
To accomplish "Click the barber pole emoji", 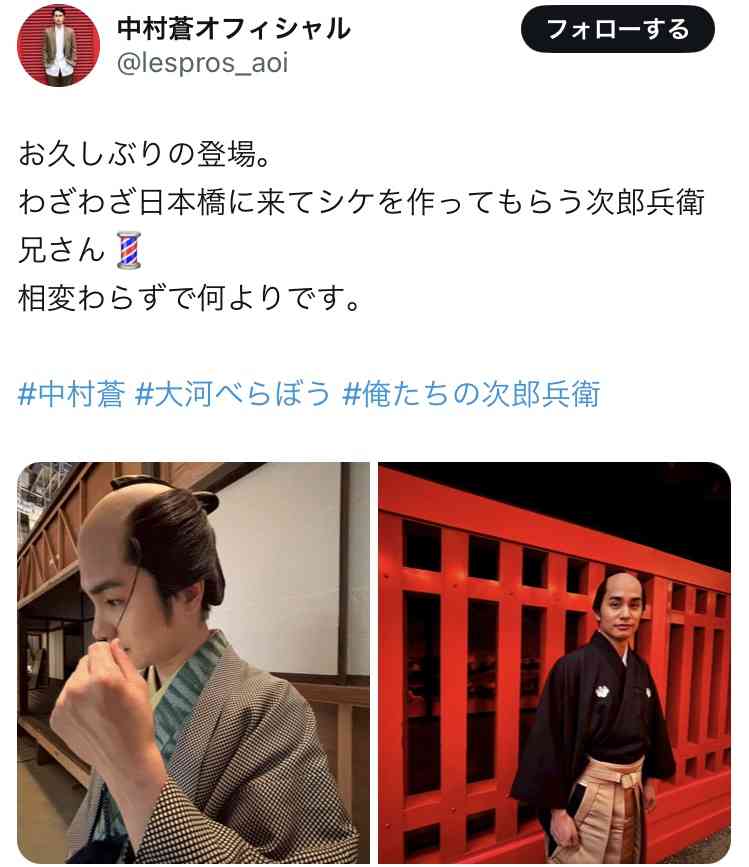I will click(x=129, y=250).
